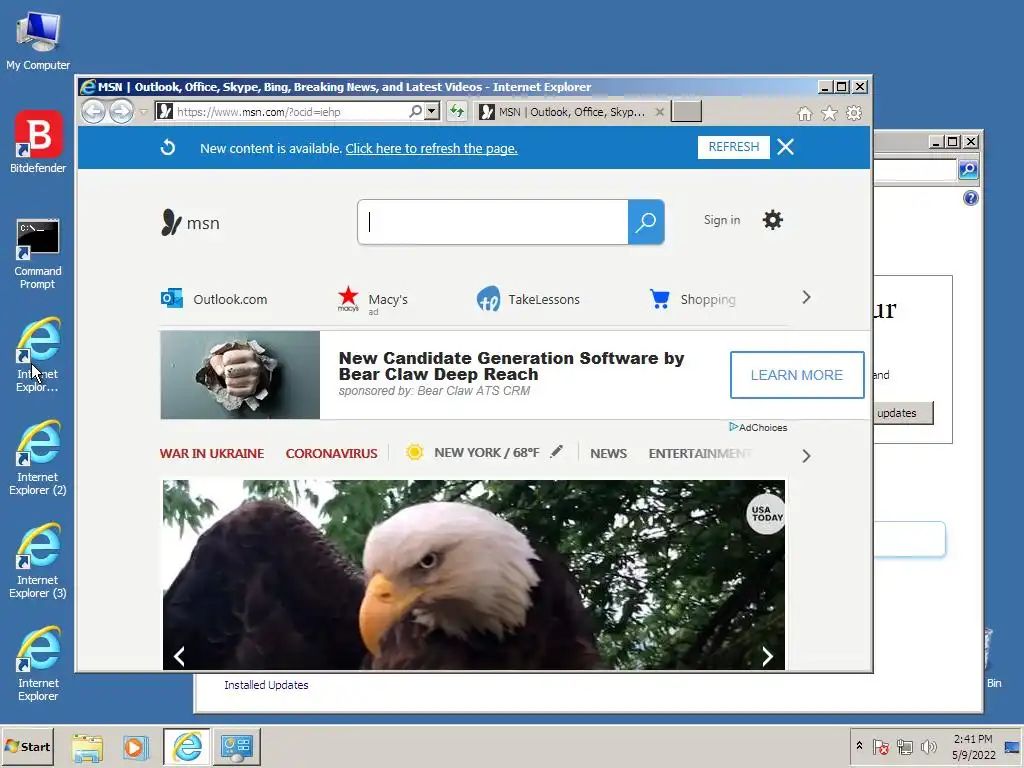Open volume speaker tray icon

coord(928,746)
